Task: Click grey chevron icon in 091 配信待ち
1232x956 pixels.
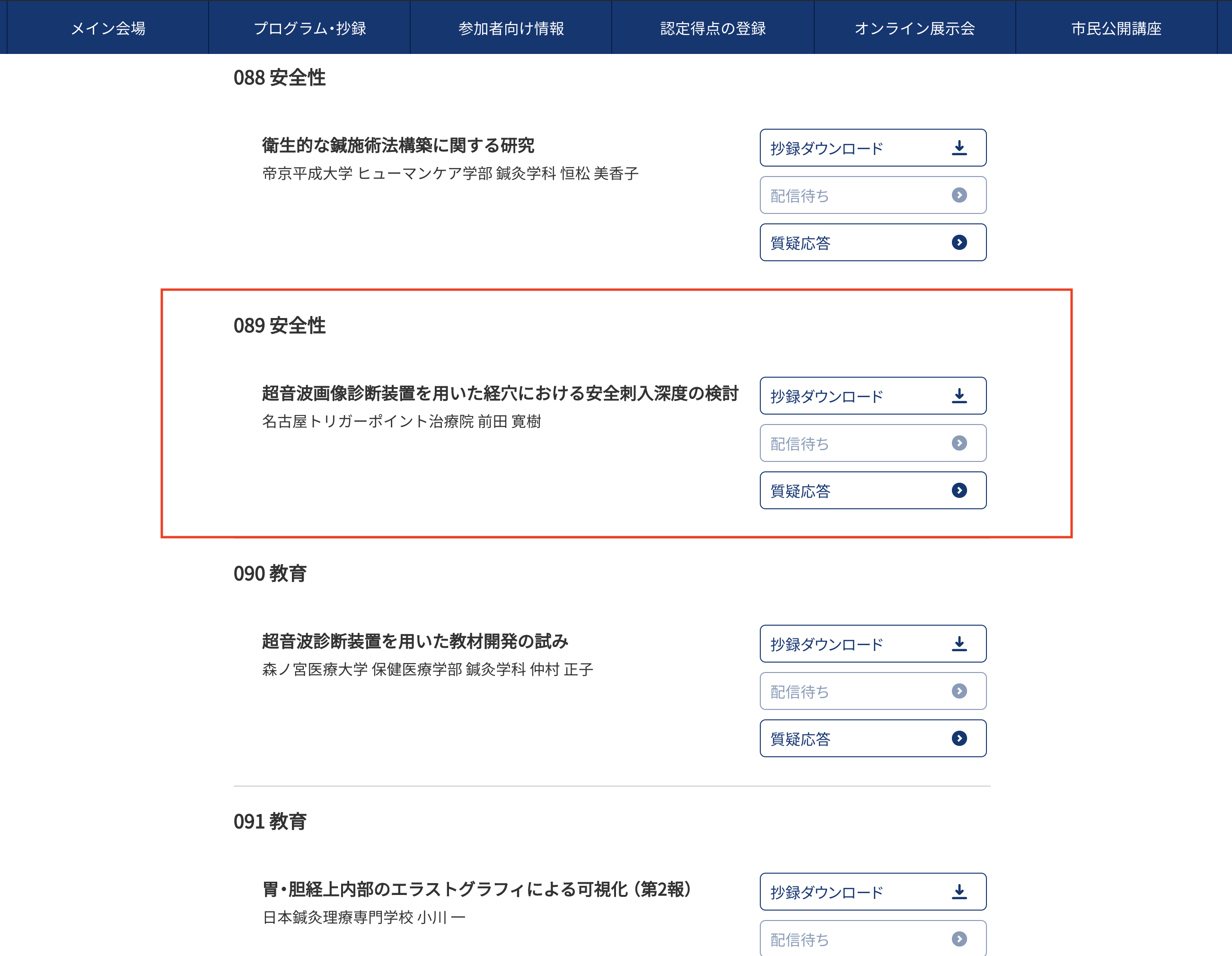Action: [x=959, y=939]
